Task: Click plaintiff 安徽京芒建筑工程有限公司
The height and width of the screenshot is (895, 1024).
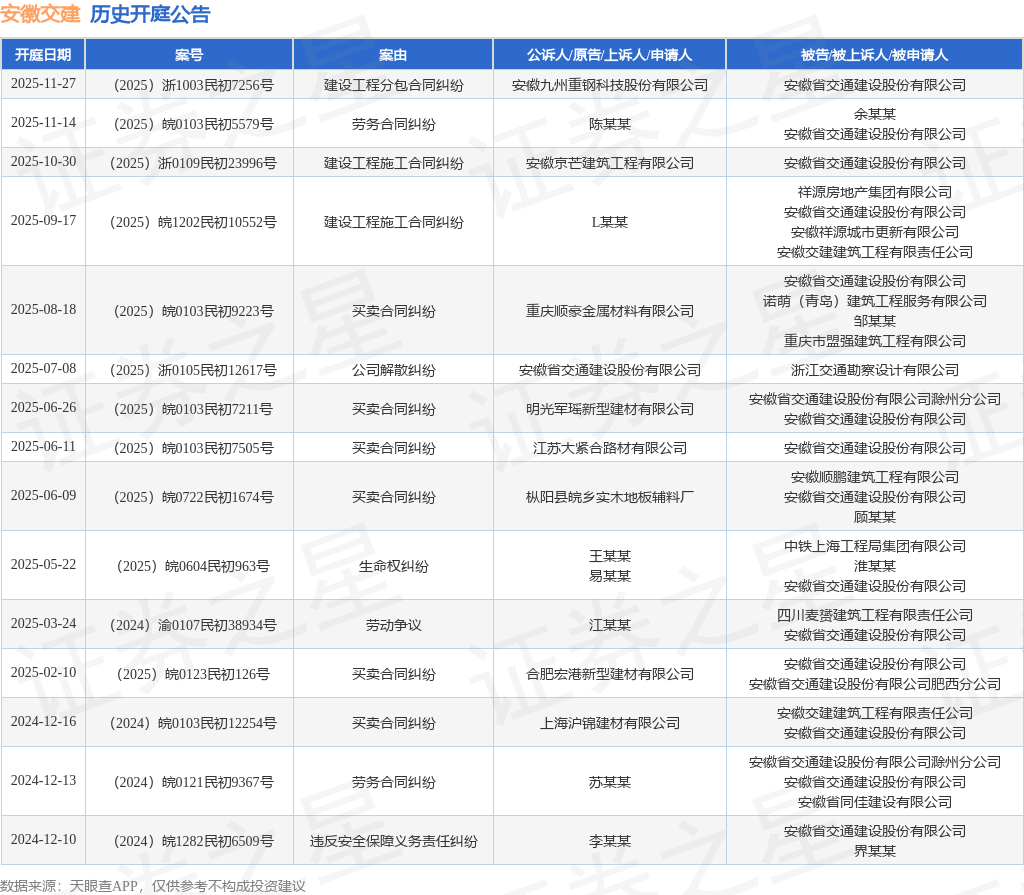Action: click(x=609, y=163)
